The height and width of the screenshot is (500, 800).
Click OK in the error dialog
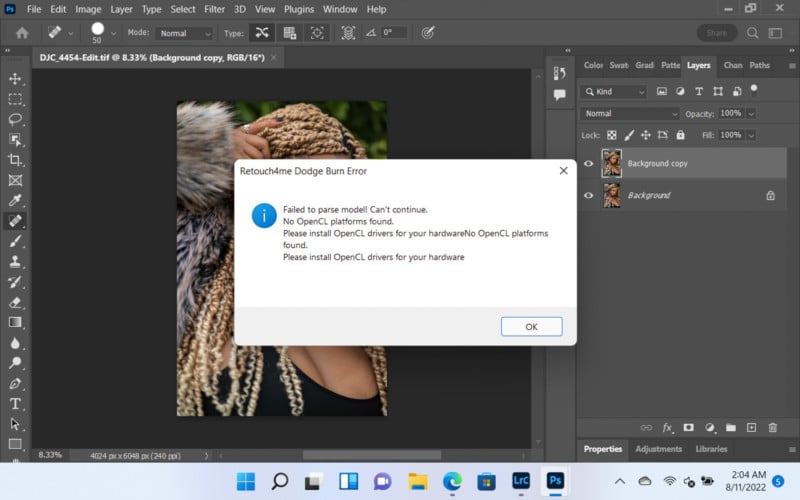531,327
